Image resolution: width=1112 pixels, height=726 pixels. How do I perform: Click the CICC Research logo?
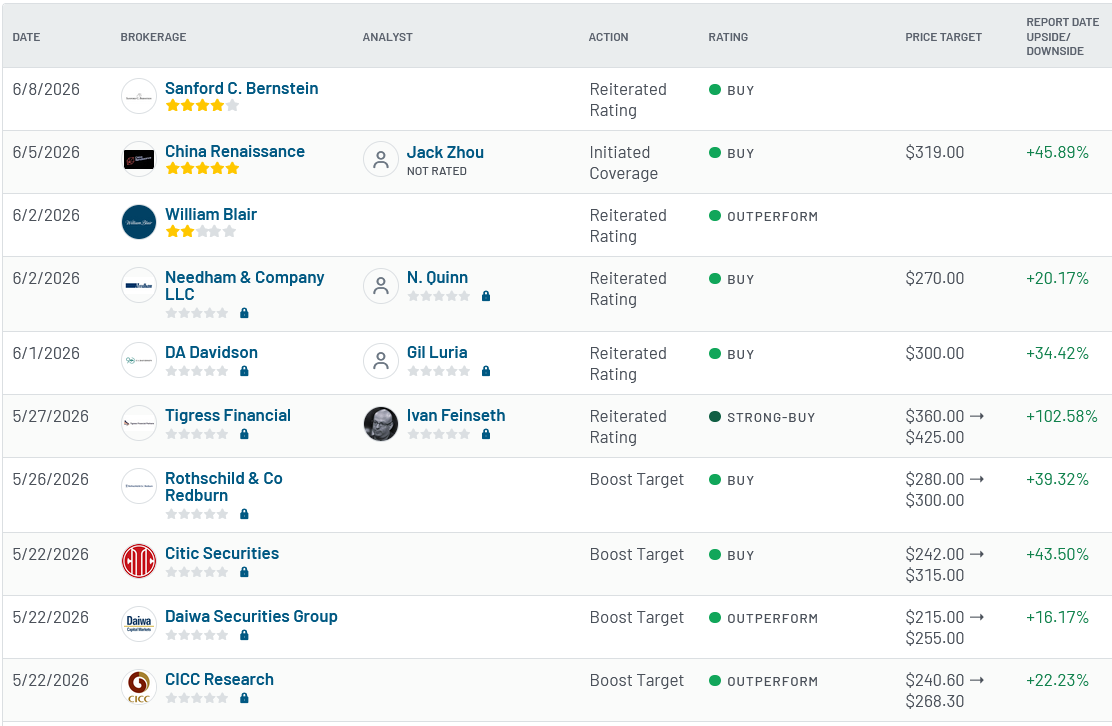click(x=139, y=688)
